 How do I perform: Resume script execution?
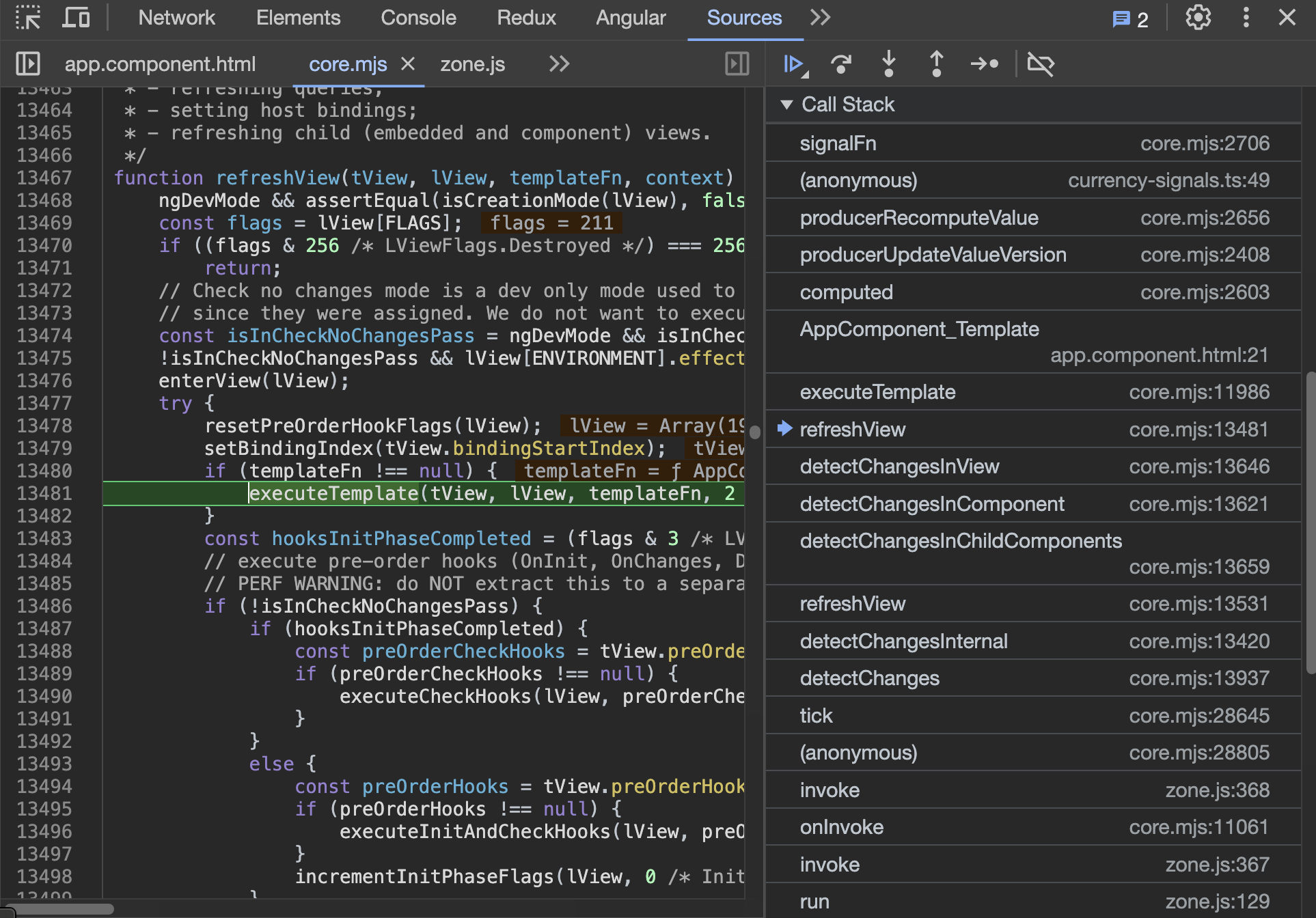click(794, 64)
